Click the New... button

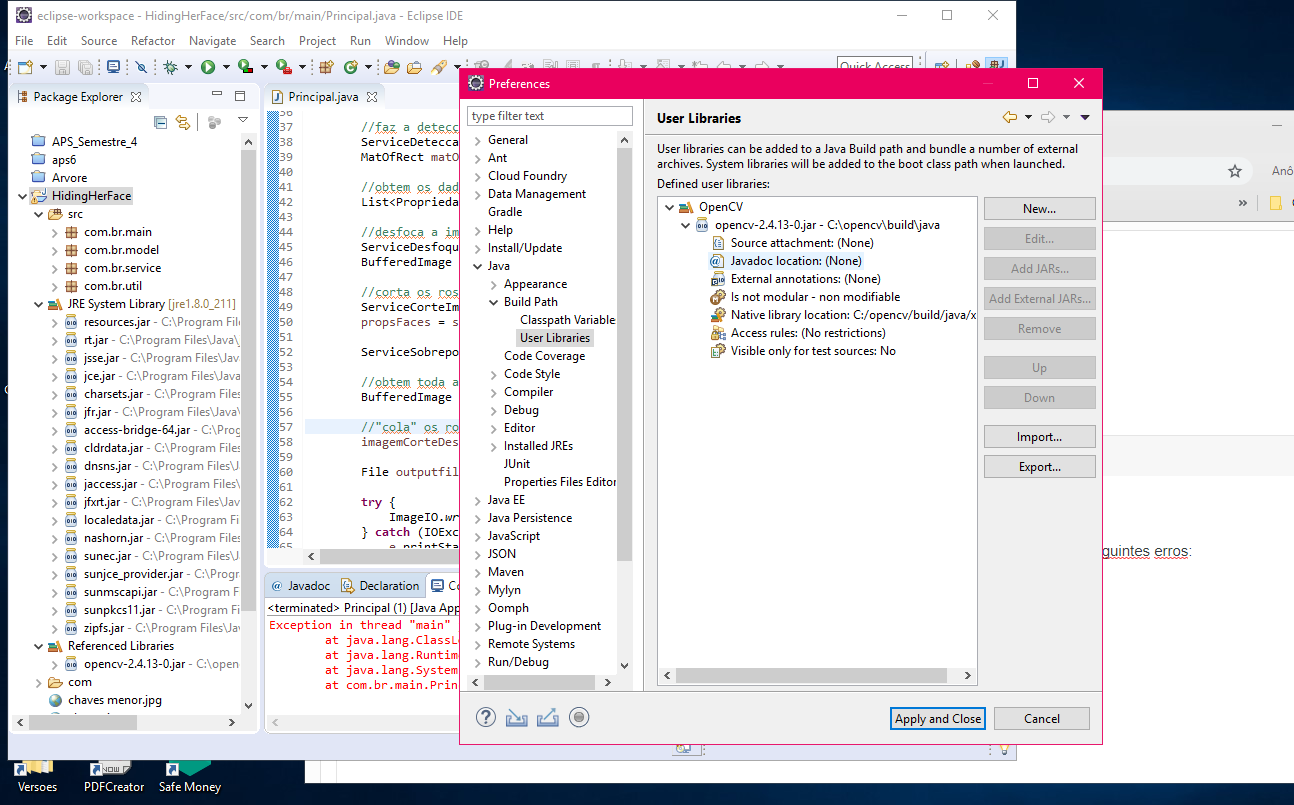click(x=1039, y=209)
